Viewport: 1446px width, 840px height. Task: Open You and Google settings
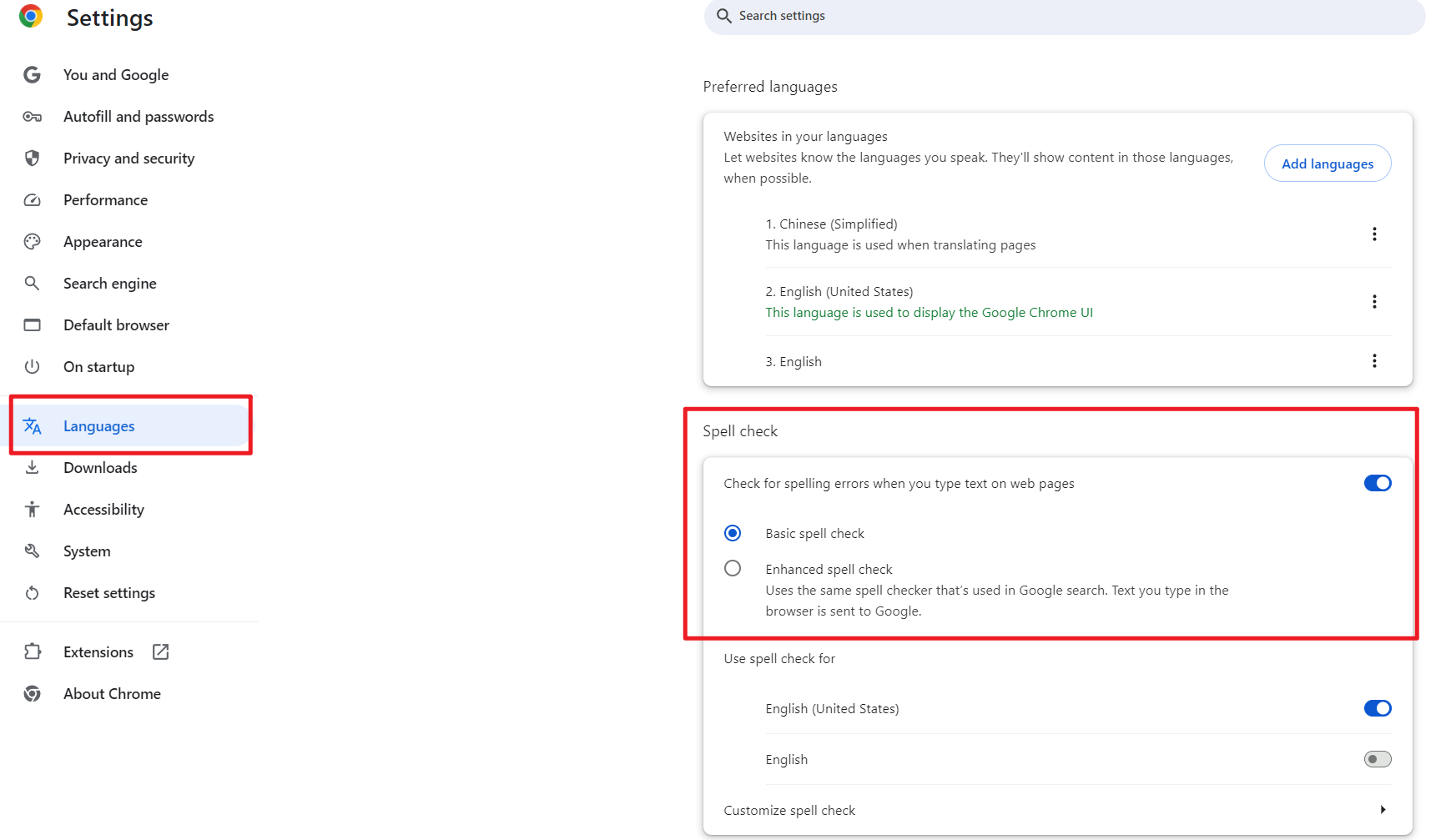click(x=116, y=75)
